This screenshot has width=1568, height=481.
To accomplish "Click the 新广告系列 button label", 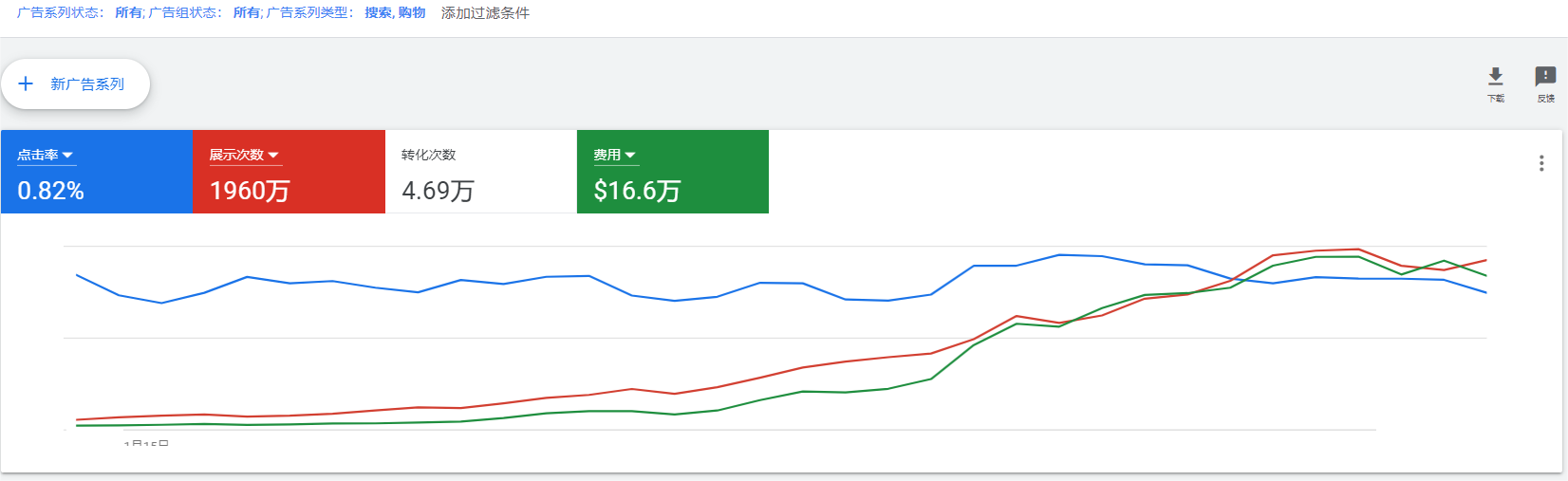I will point(87,83).
